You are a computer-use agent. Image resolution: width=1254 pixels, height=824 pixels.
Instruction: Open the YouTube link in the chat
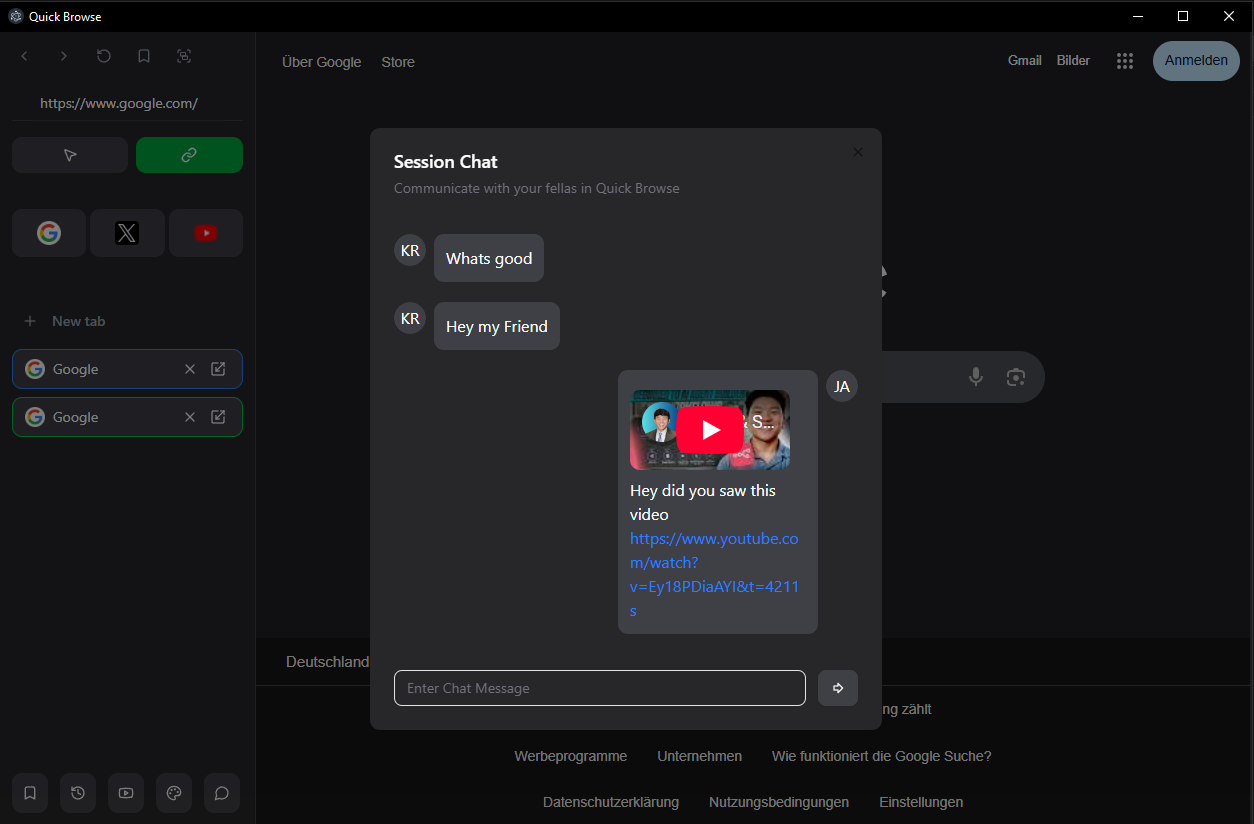click(714, 574)
